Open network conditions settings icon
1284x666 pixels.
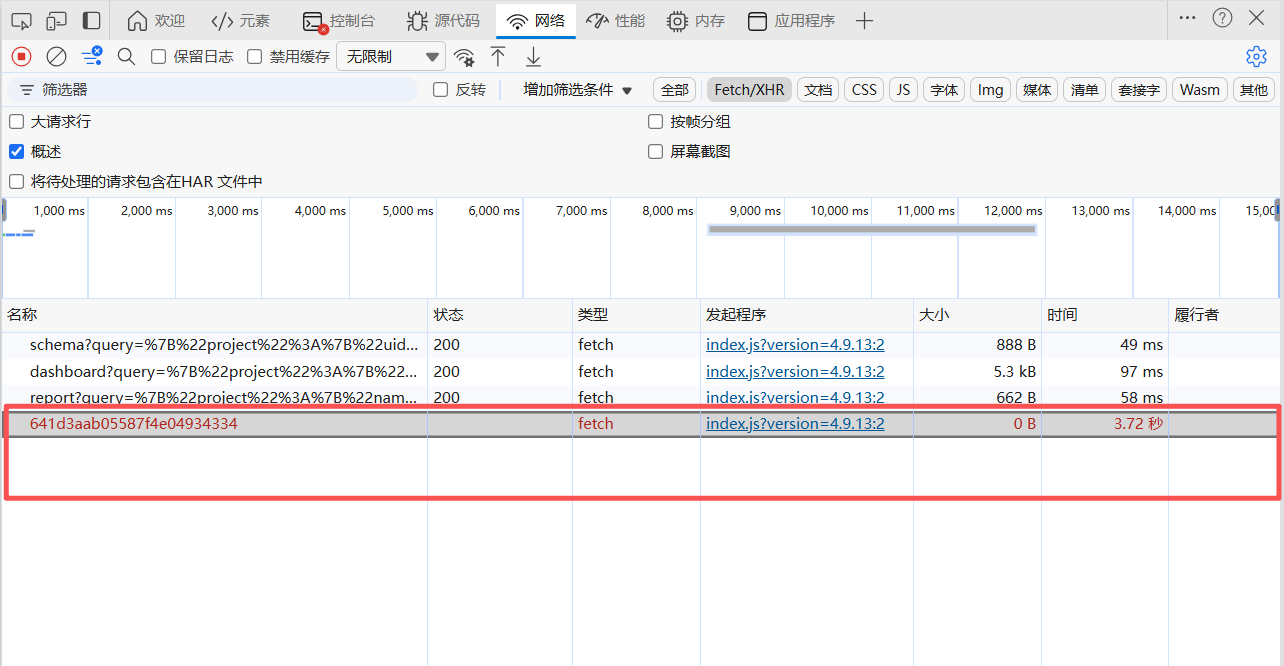pyautogui.click(x=464, y=57)
